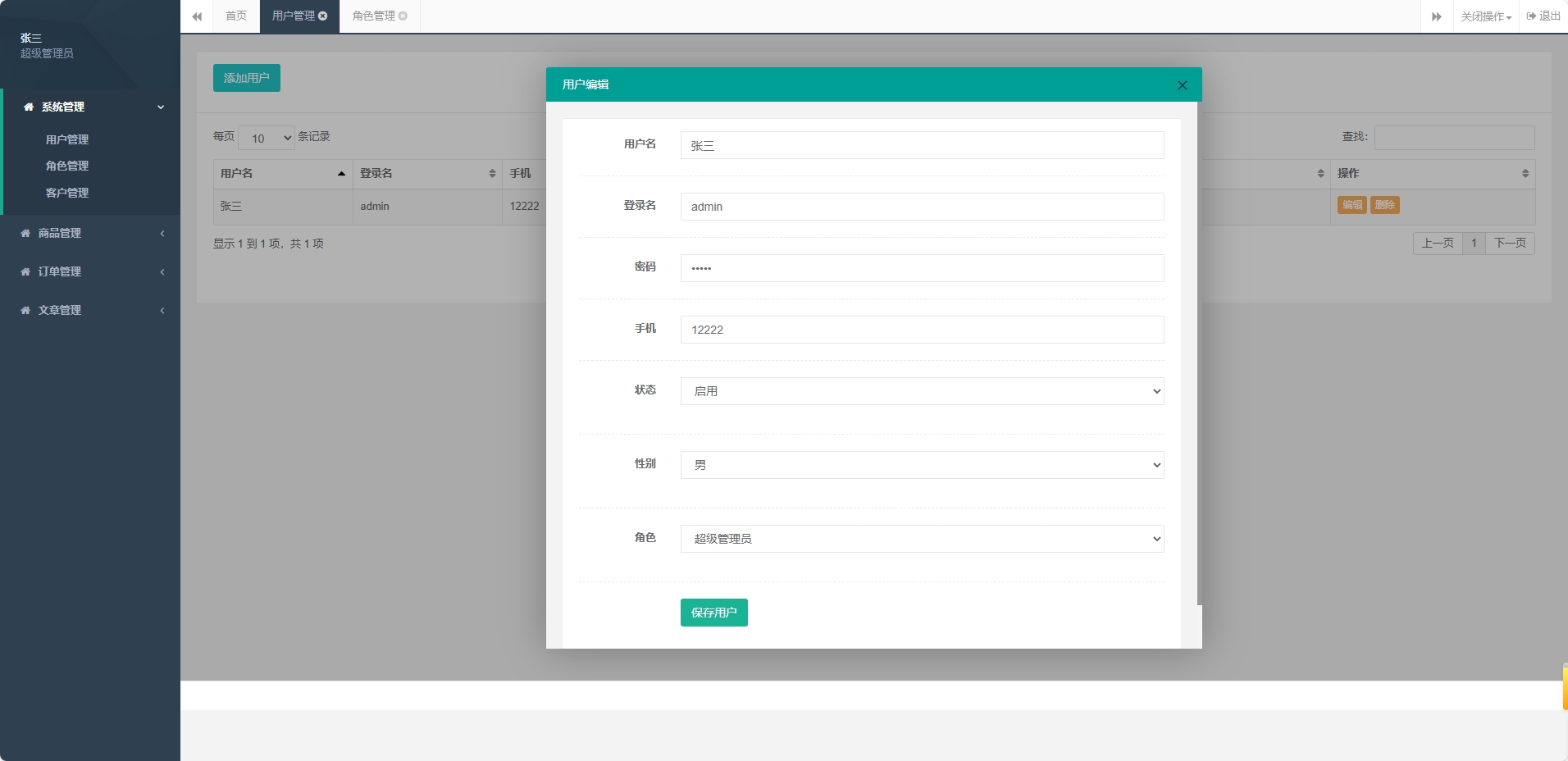Go to next page with 下一页
Viewport: 1568px width, 761px height.
[1510, 244]
